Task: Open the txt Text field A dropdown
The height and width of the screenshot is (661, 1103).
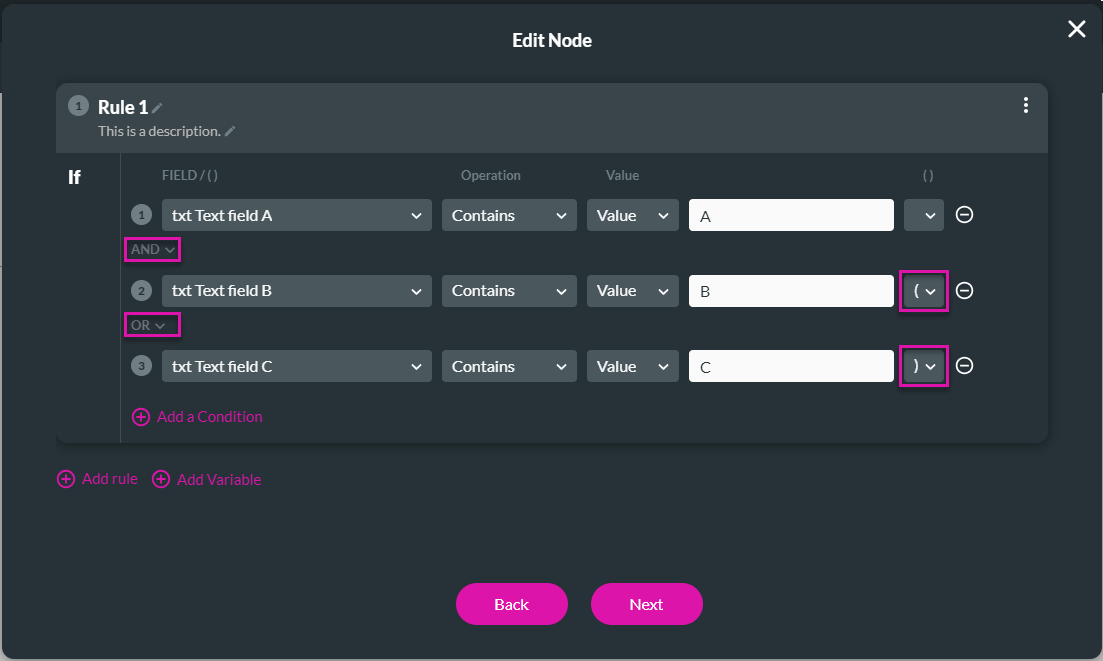Action: pyautogui.click(x=296, y=215)
